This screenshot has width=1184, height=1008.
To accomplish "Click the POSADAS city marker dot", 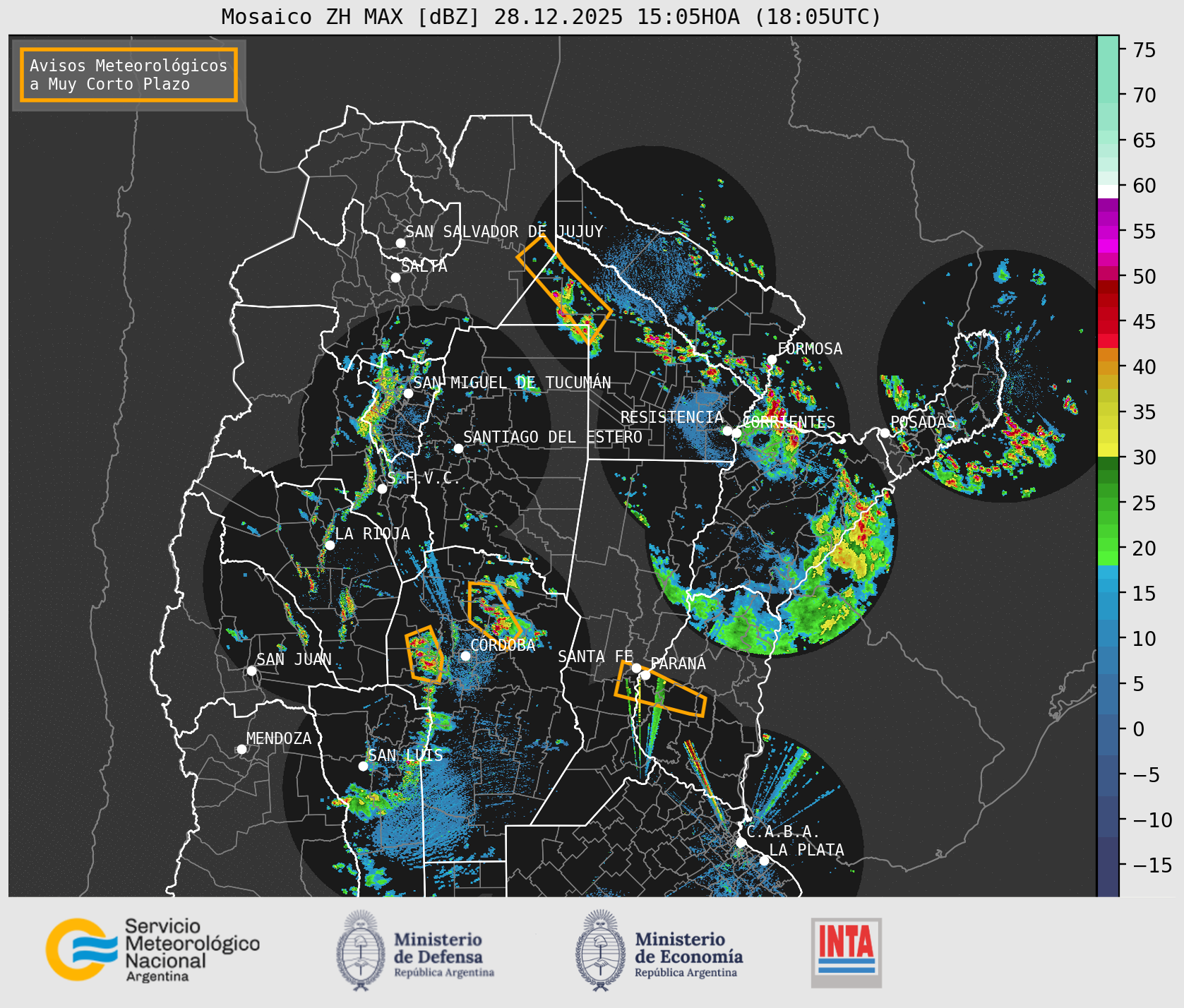I will [x=885, y=433].
